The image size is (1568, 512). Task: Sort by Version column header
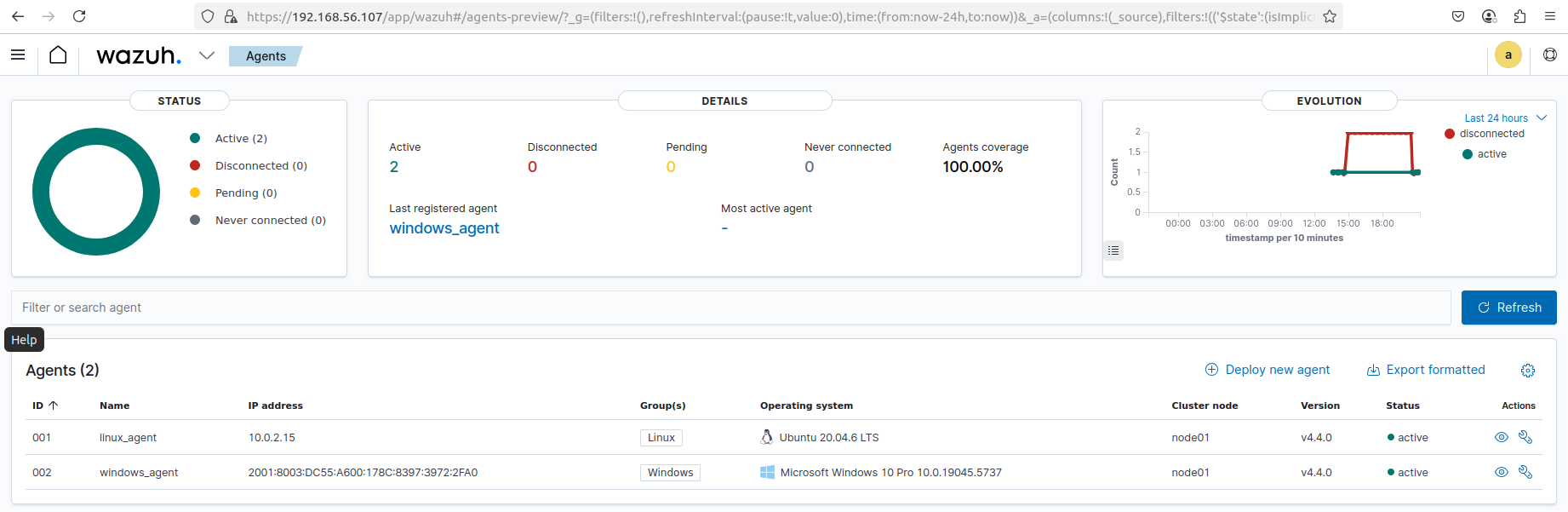click(1320, 406)
